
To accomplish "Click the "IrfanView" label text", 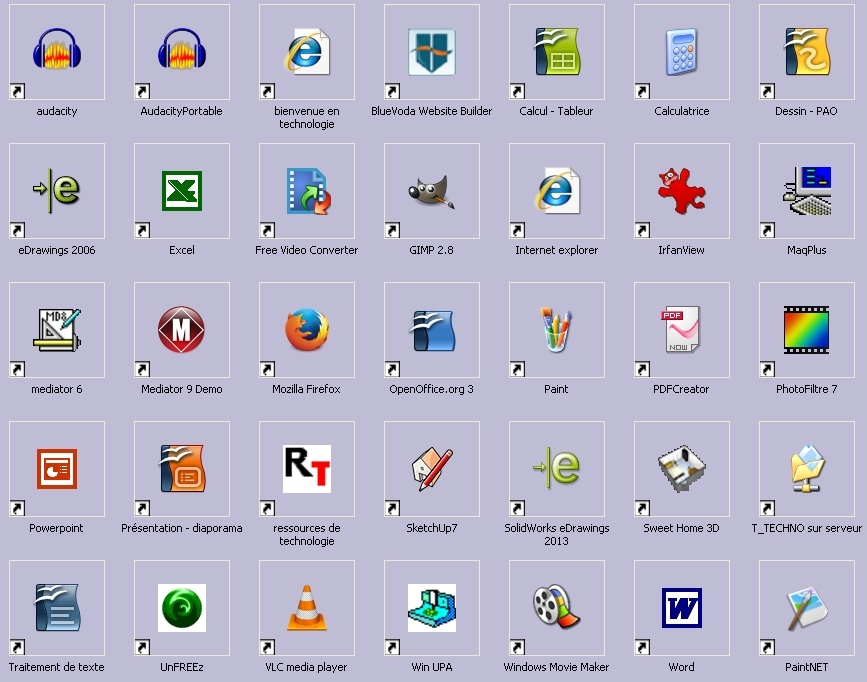I will (681, 250).
